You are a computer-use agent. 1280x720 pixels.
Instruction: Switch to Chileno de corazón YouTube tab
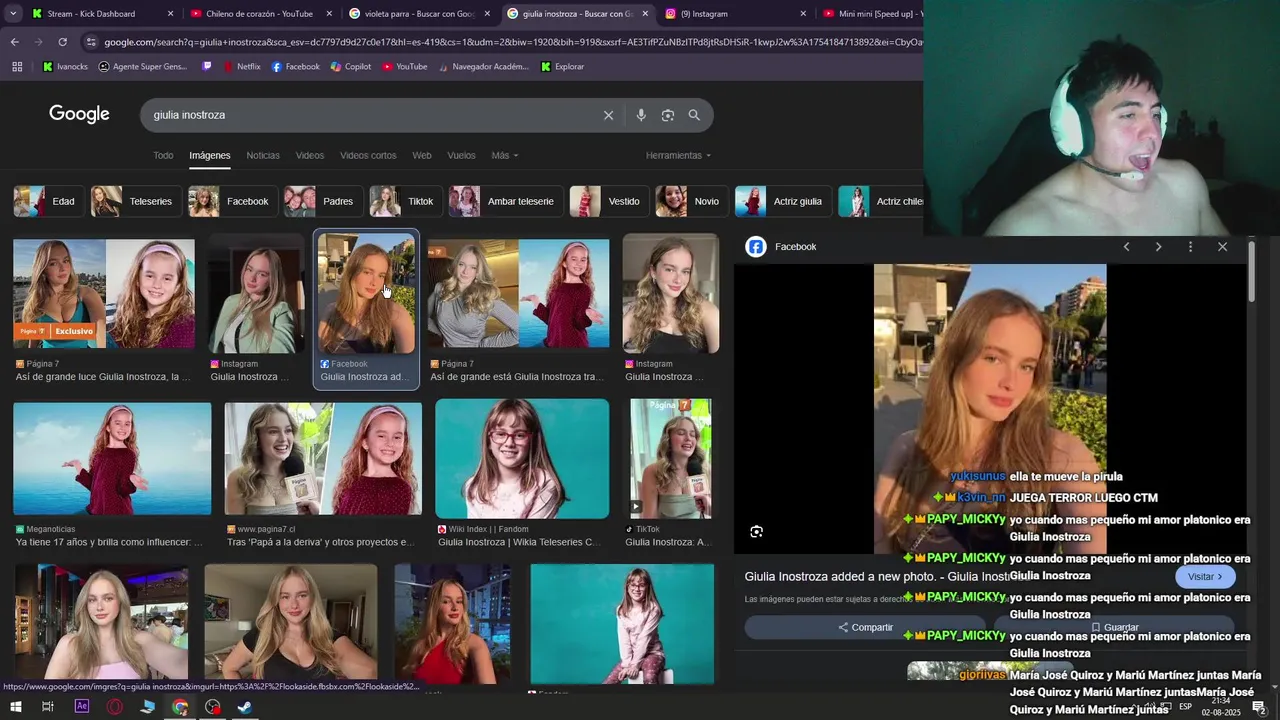[x=259, y=14]
